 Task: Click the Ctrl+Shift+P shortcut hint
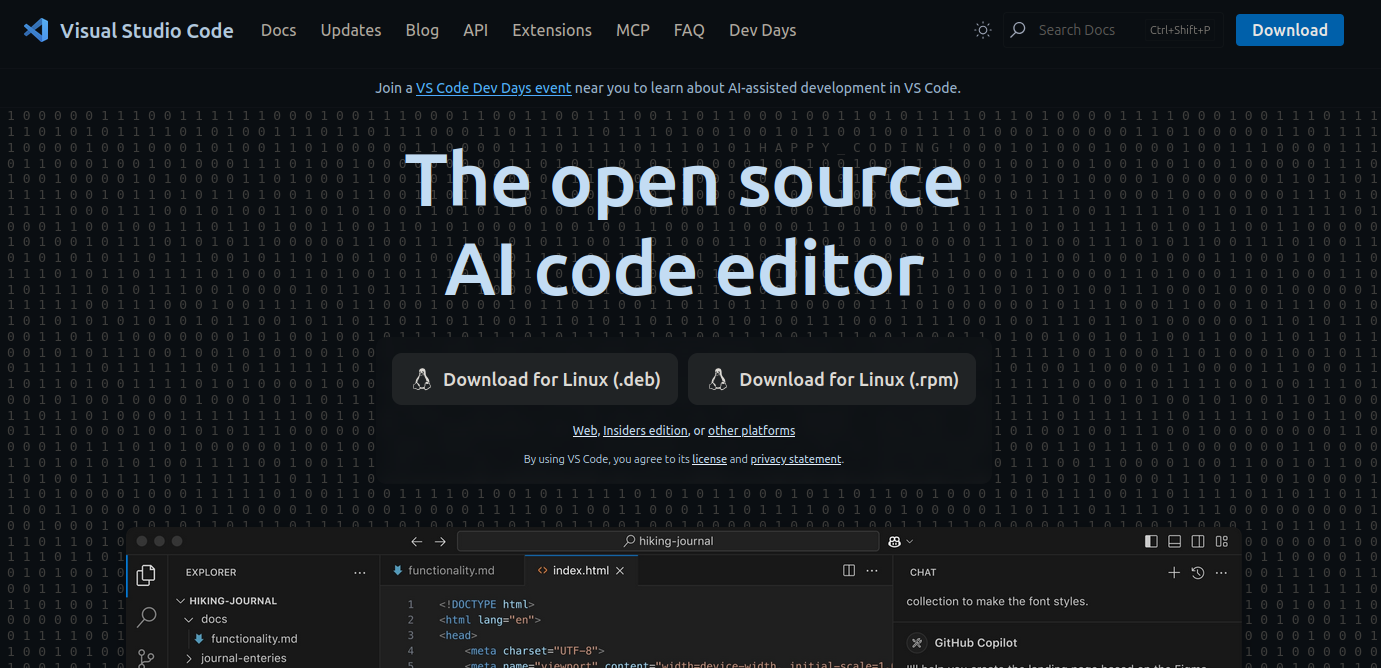point(1180,30)
